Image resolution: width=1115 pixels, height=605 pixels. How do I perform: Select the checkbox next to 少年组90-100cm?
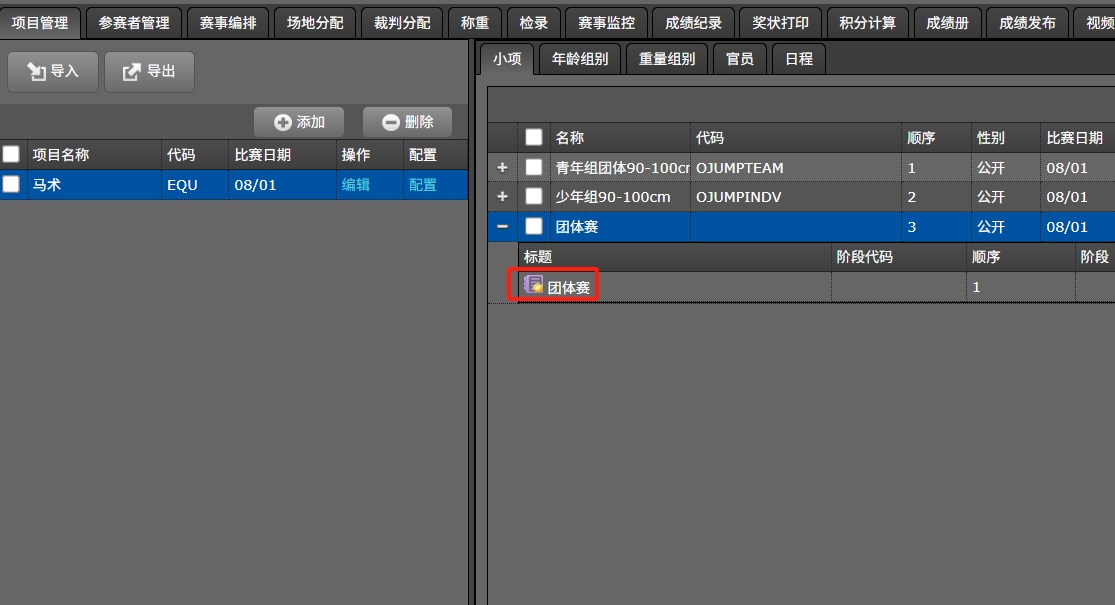pos(534,197)
